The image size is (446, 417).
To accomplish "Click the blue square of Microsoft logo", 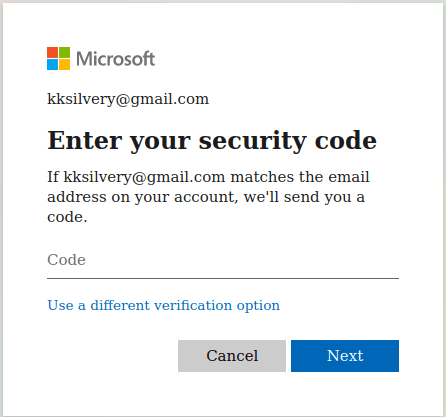I will tap(52, 65).
